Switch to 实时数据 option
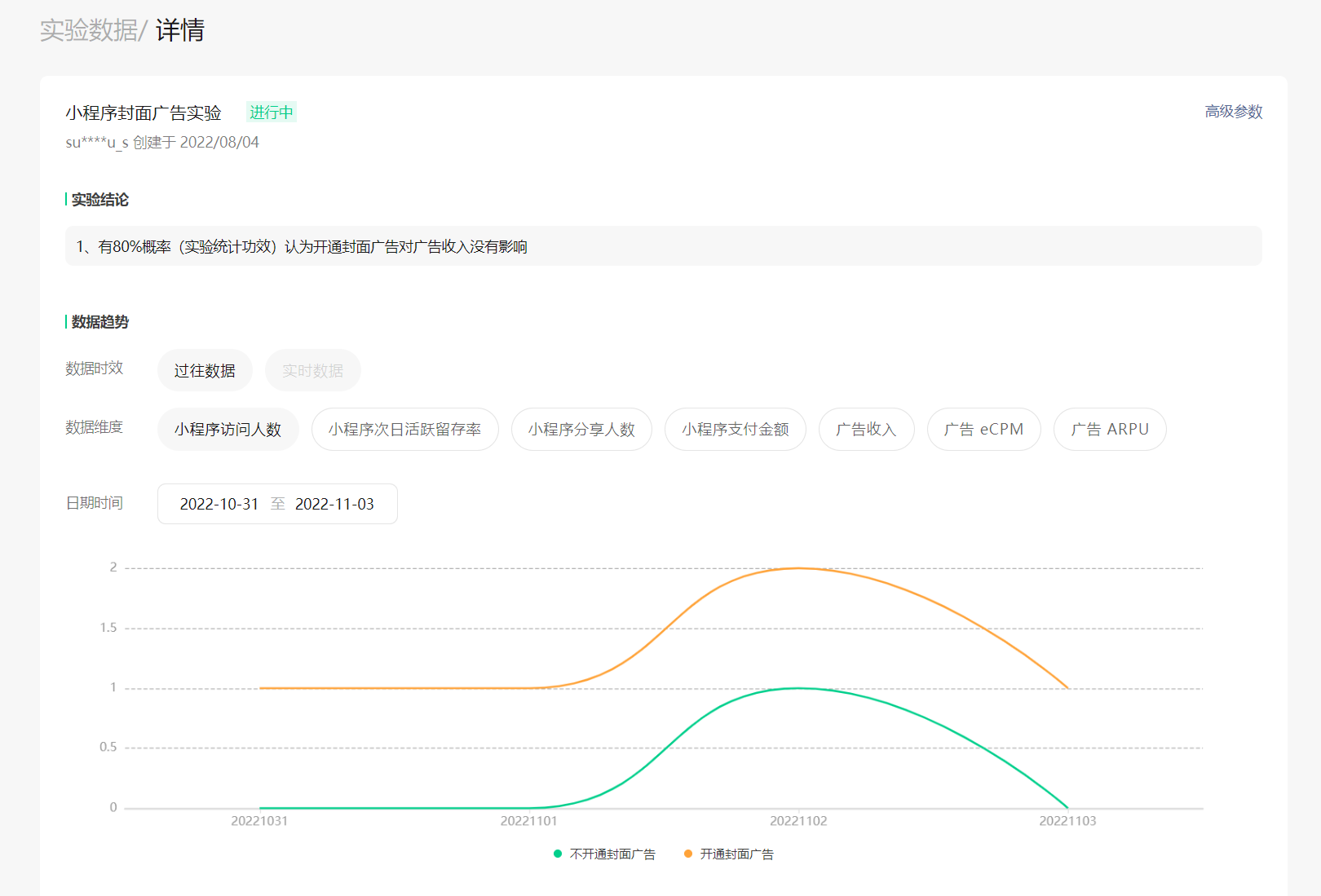1321x896 pixels. coord(312,371)
